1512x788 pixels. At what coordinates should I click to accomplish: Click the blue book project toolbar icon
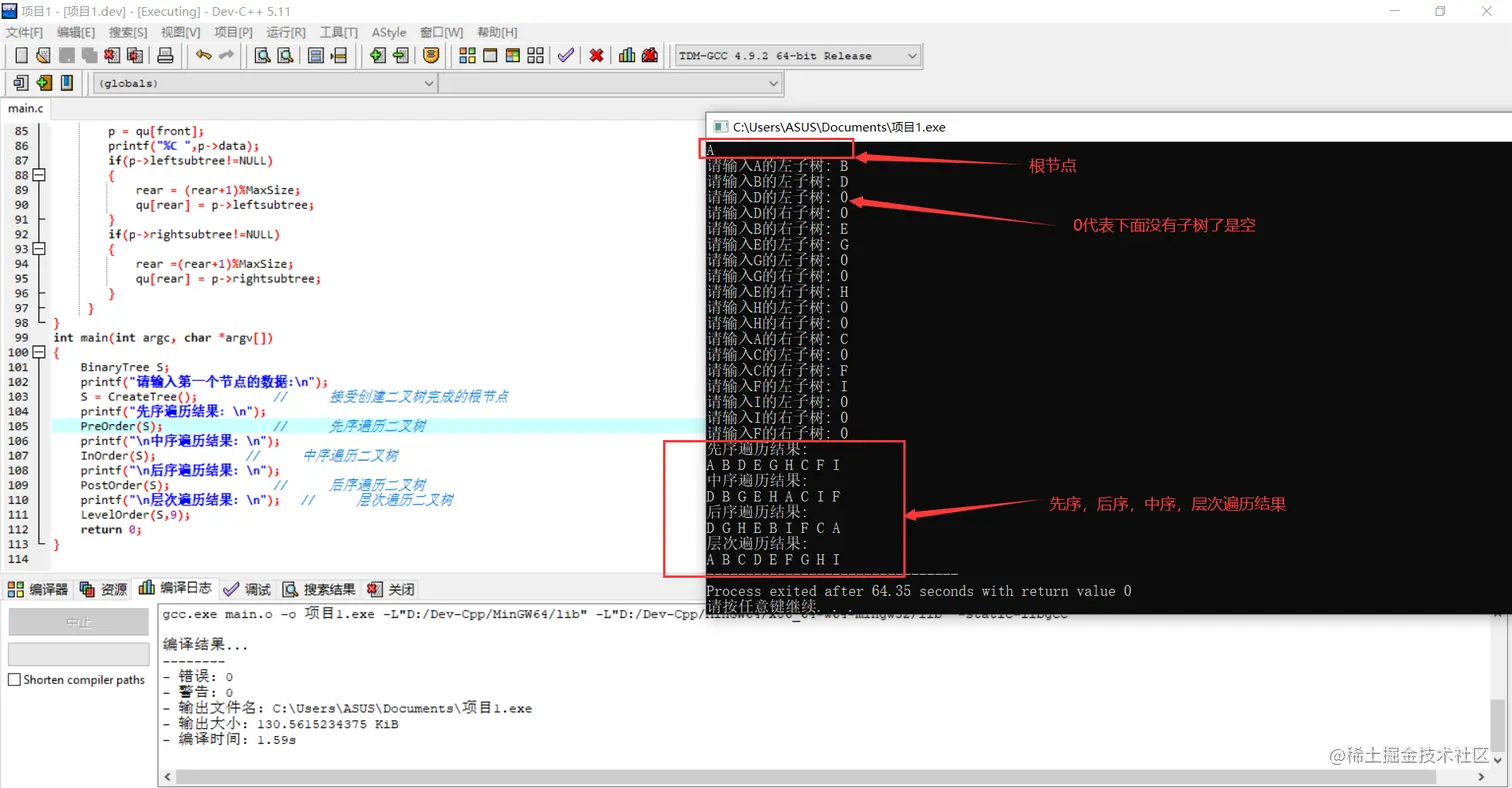(66, 83)
